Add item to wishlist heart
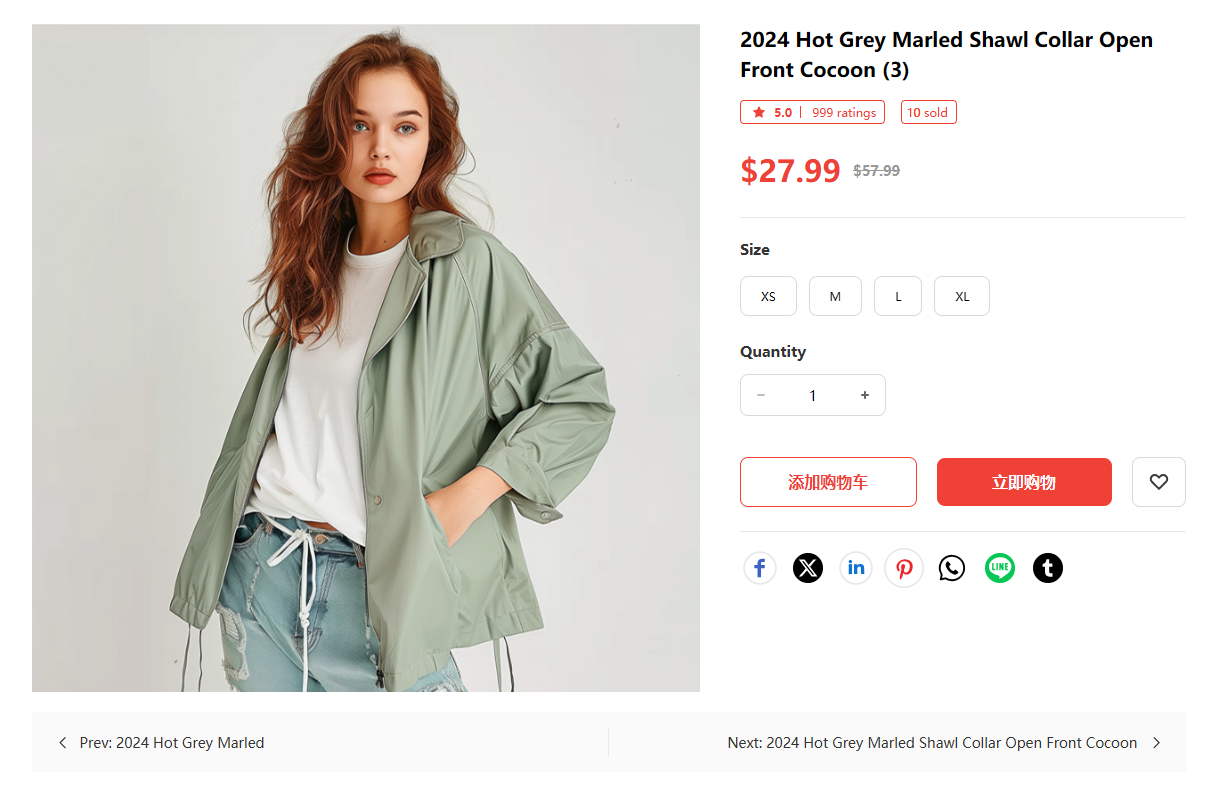This screenshot has height=791, width=1229. coord(1158,482)
